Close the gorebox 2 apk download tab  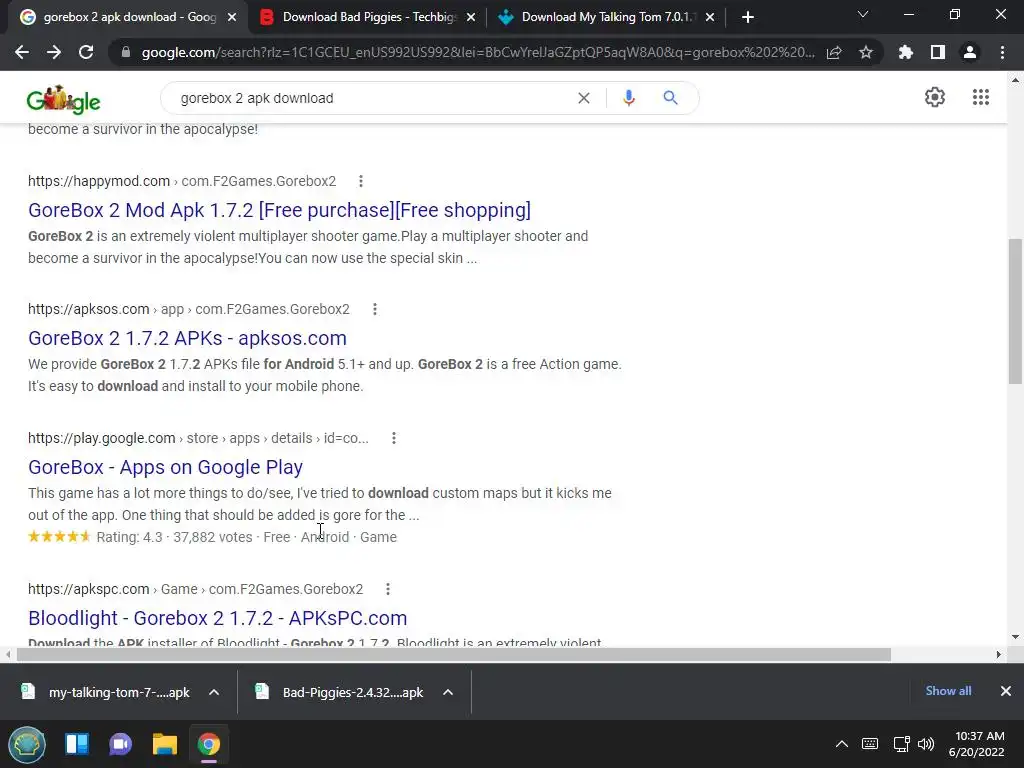tap(232, 18)
